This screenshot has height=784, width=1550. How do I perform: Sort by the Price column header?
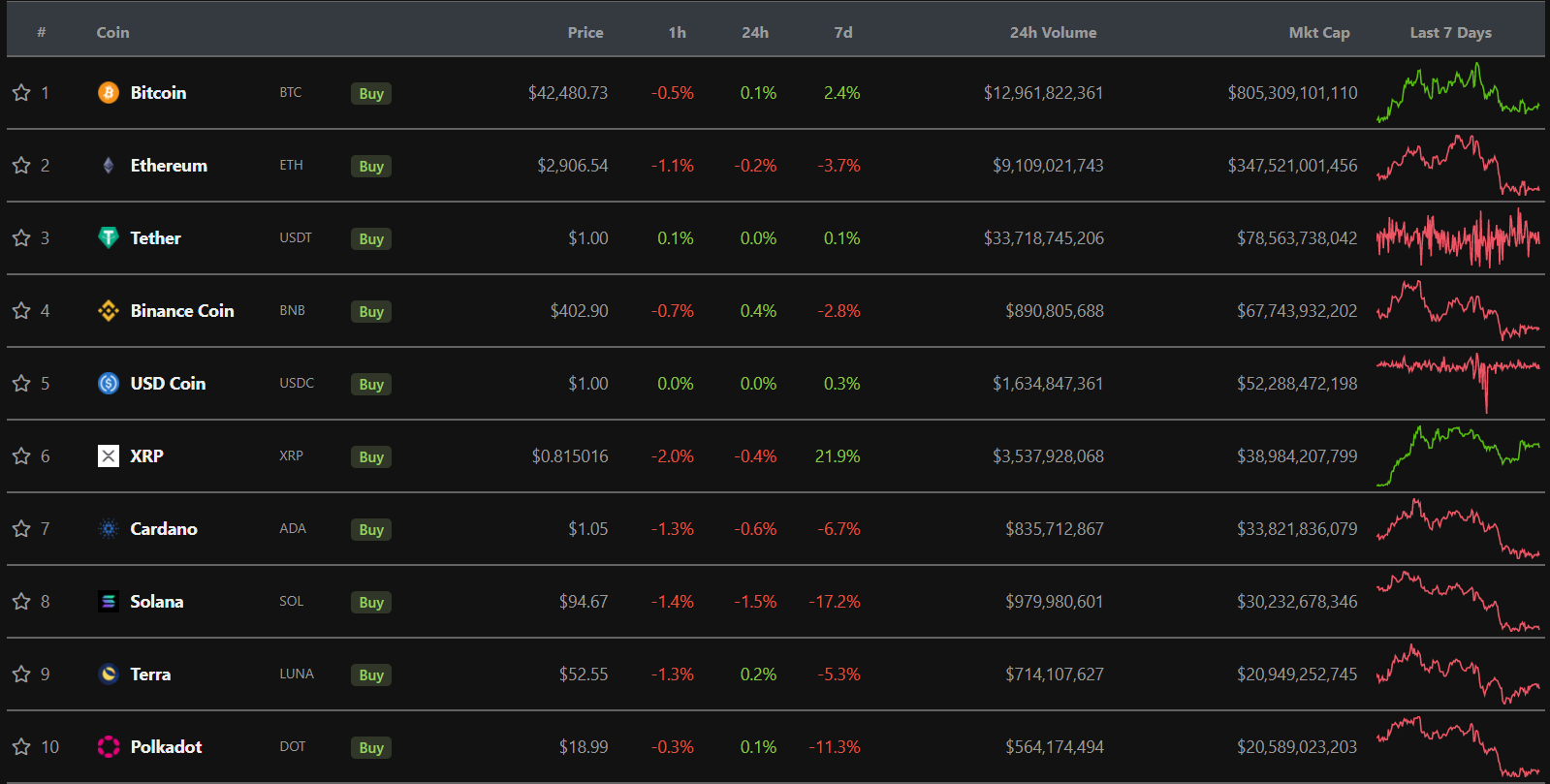point(585,32)
